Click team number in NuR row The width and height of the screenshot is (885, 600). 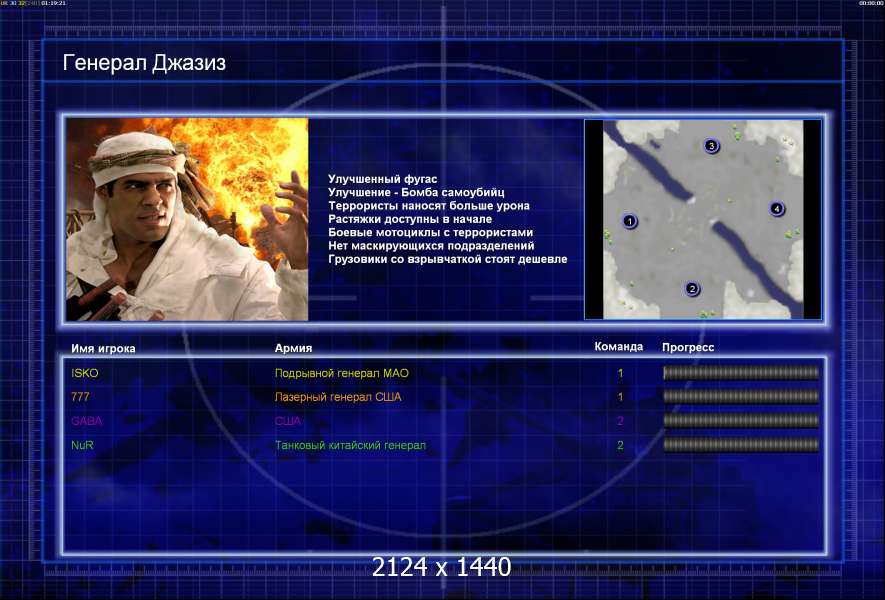click(x=620, y=445)
